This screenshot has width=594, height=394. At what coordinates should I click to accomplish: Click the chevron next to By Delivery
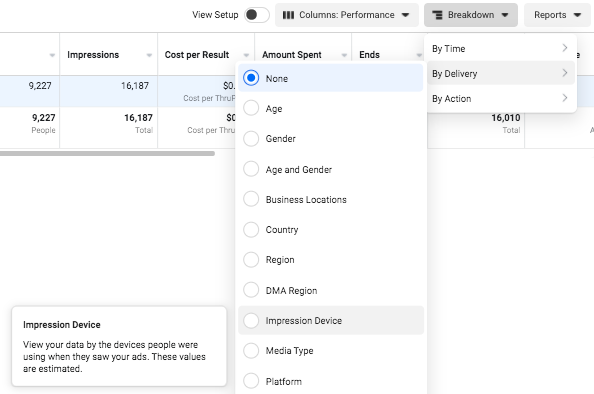565,73
